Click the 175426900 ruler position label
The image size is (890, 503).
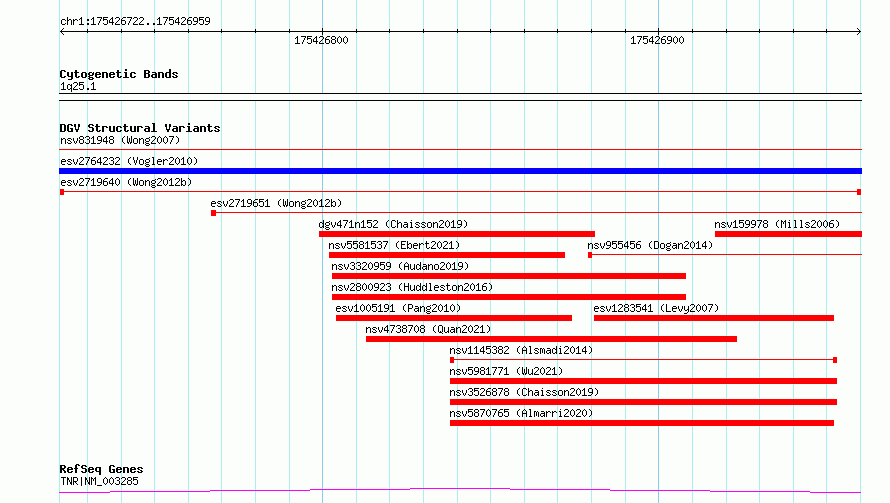657,40
